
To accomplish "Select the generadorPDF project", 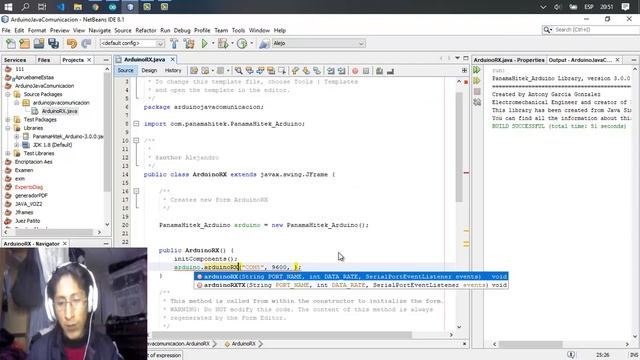I will pyautogui.click(x=31, y=196).
